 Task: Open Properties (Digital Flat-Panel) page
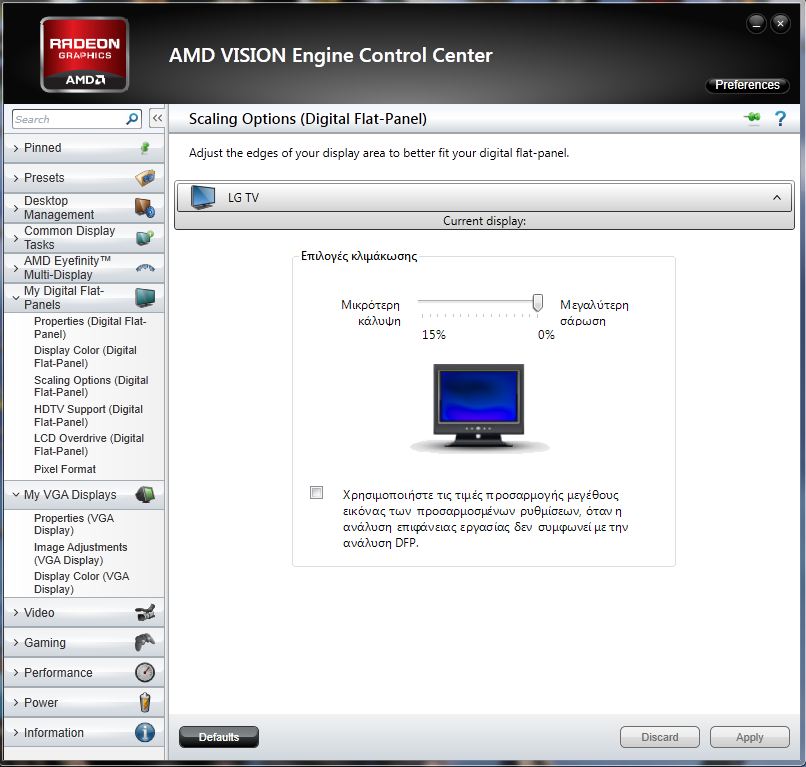90,327
